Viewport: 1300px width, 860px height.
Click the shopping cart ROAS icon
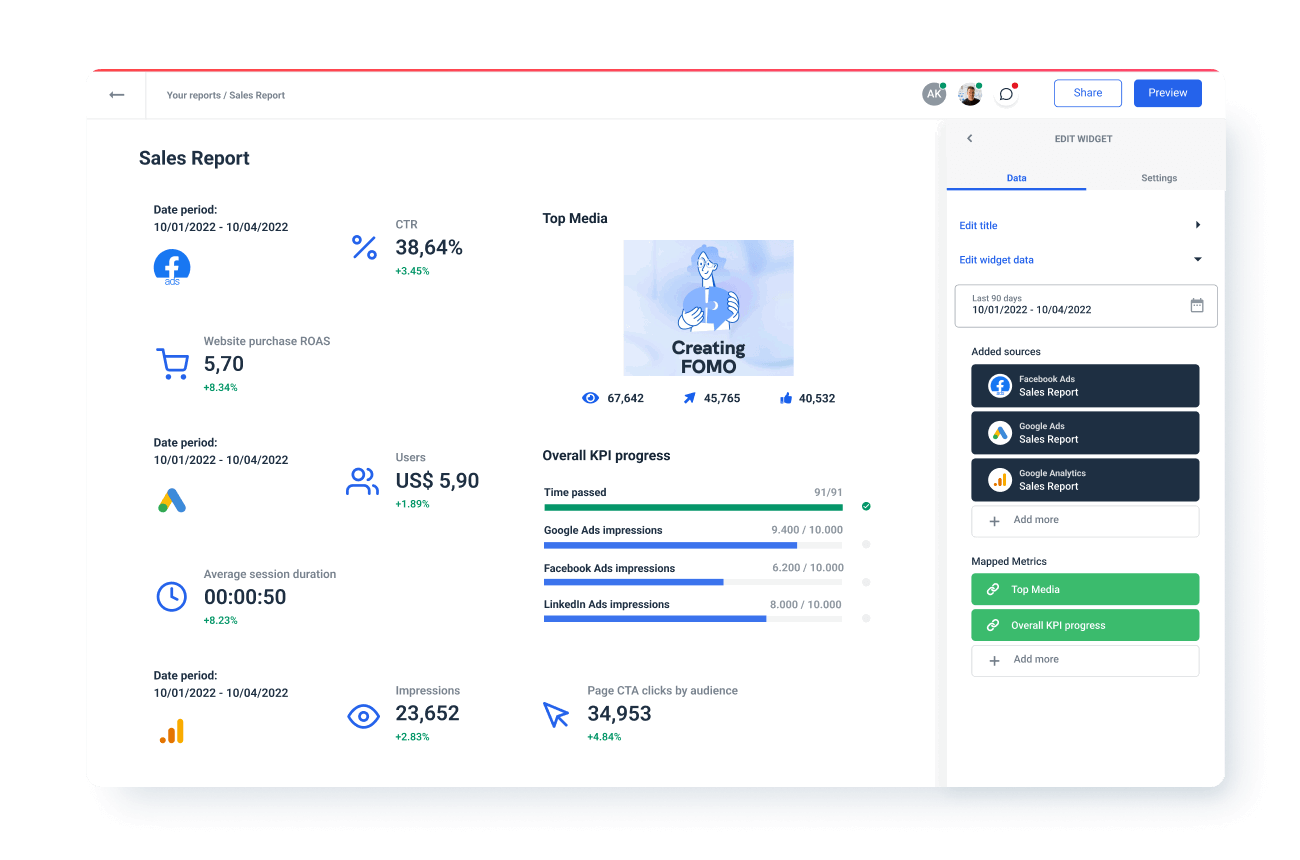click(172, 363)
